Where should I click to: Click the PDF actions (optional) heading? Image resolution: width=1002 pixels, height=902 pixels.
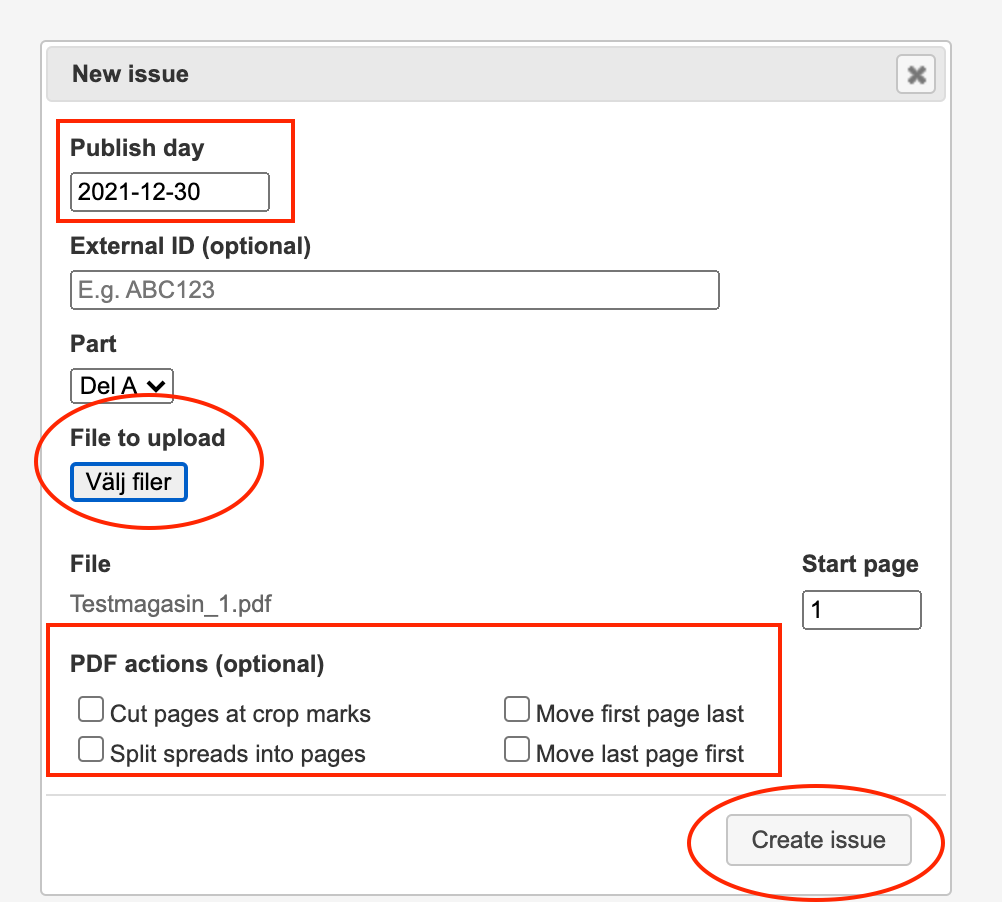click(197, 664)
